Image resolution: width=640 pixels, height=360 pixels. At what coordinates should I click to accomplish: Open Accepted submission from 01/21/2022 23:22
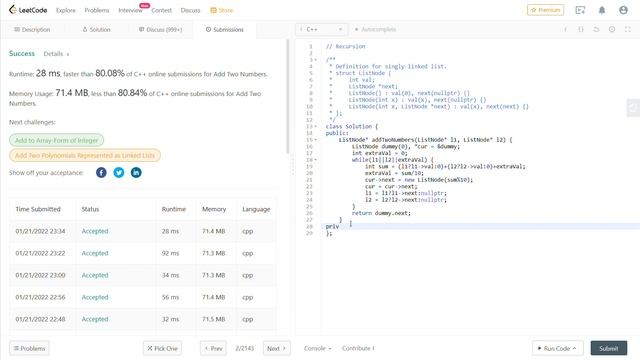[95, 253]
